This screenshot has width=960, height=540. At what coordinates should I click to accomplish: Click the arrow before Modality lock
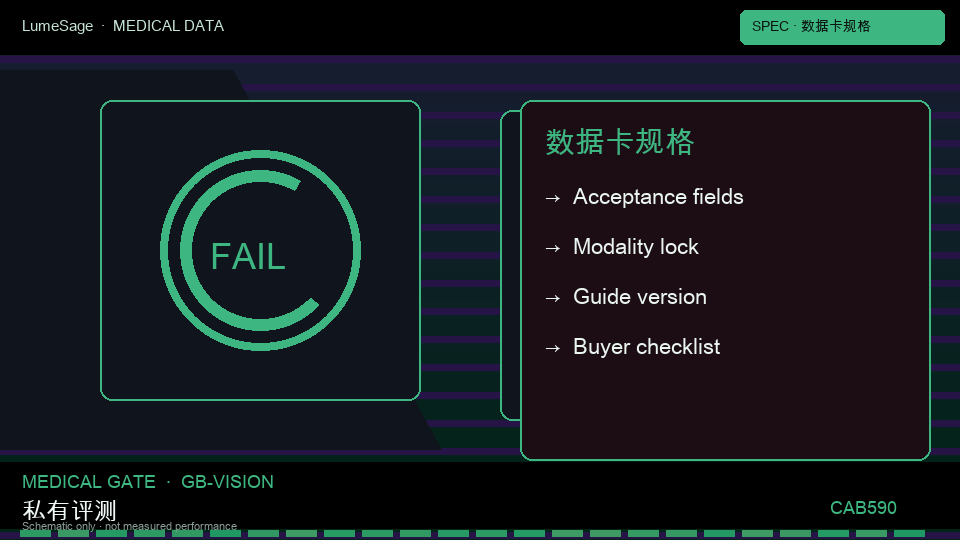click(552, 248)
